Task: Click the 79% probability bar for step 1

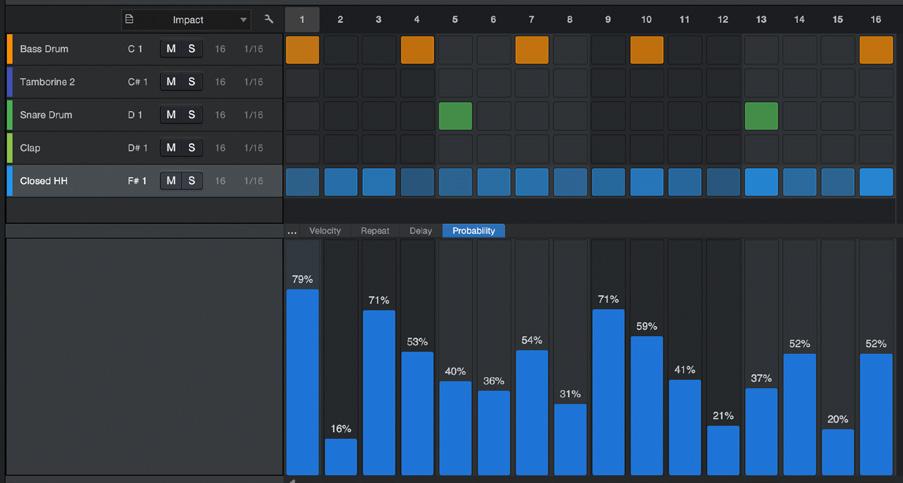Action: 302,382
